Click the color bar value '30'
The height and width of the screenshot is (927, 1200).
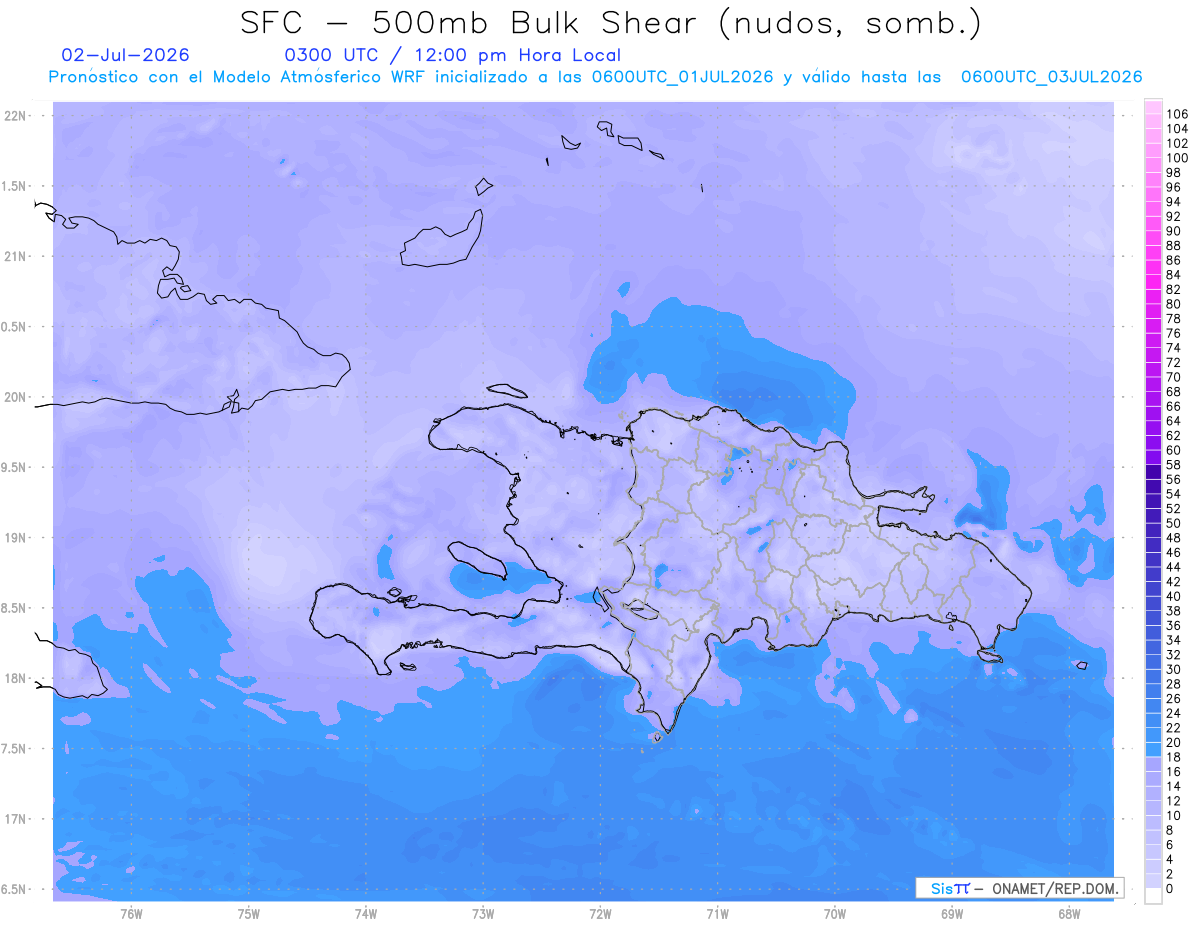tap(1174, 669)
